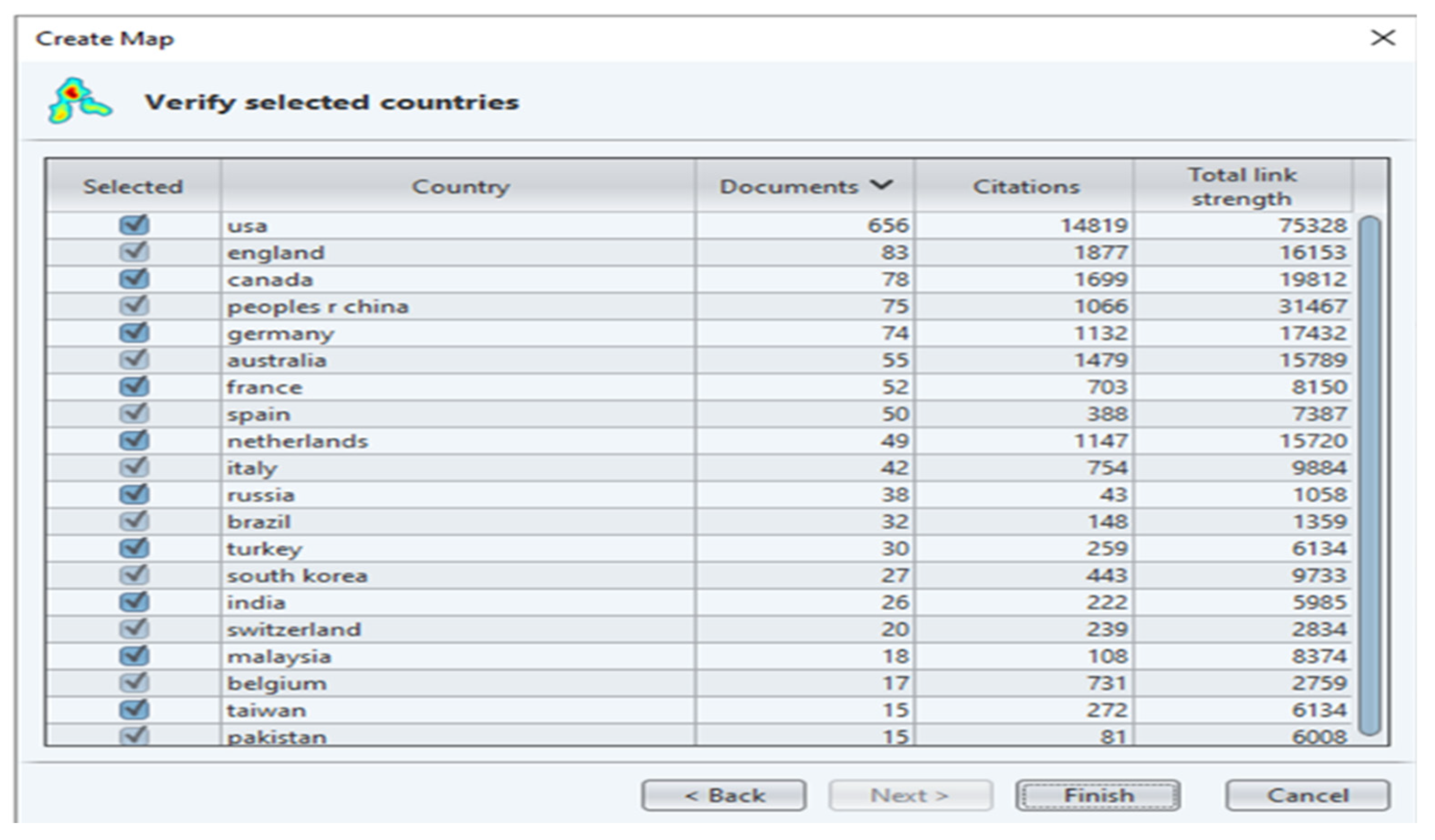
Task: Toggle peoples r china checkbox
Action: click(134, 306)
